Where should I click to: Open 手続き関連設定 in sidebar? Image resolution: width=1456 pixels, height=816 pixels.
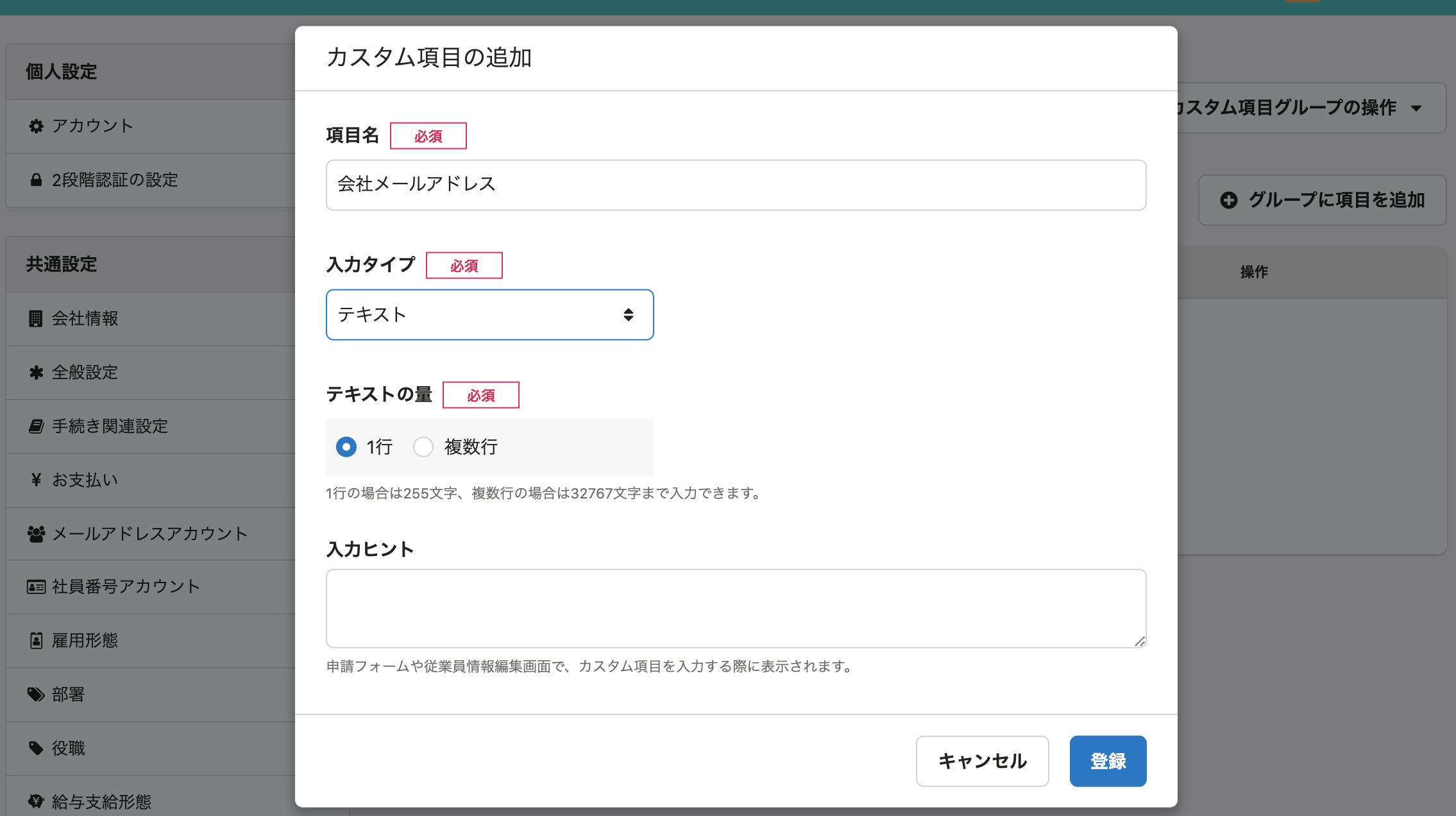110,427
